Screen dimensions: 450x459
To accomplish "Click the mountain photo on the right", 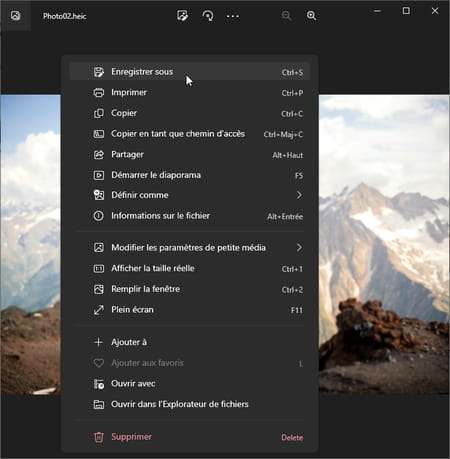I will click(384, 244).
